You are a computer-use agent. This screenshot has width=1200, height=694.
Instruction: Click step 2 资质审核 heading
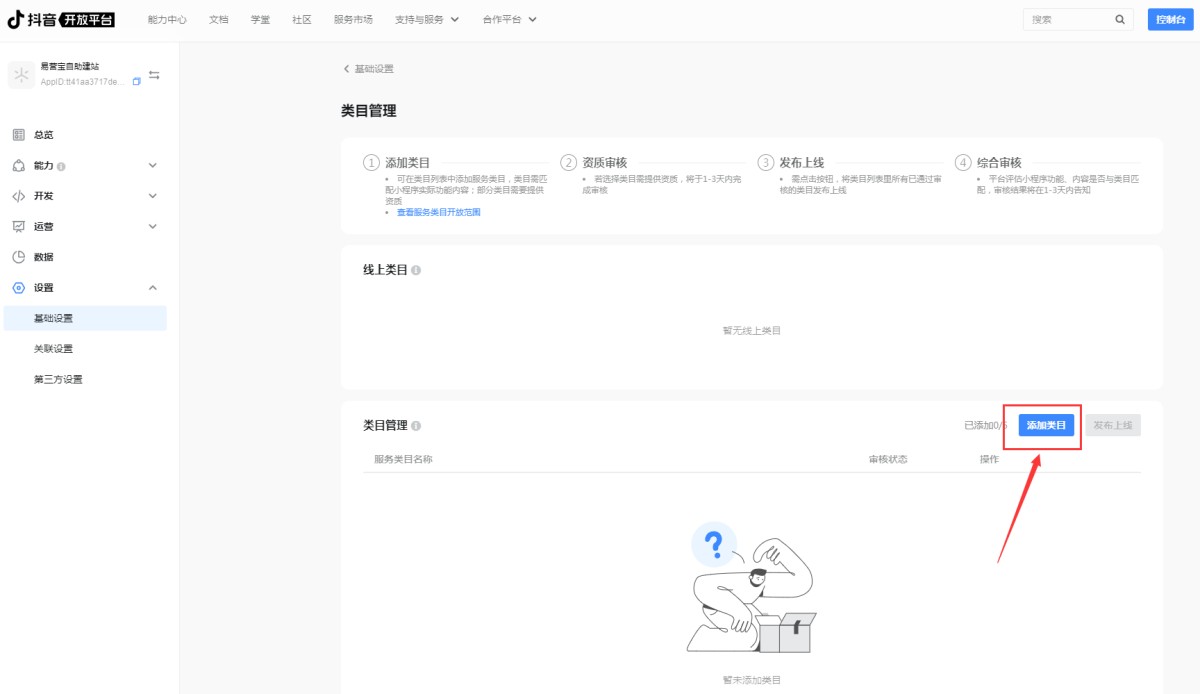pos(604,162)
